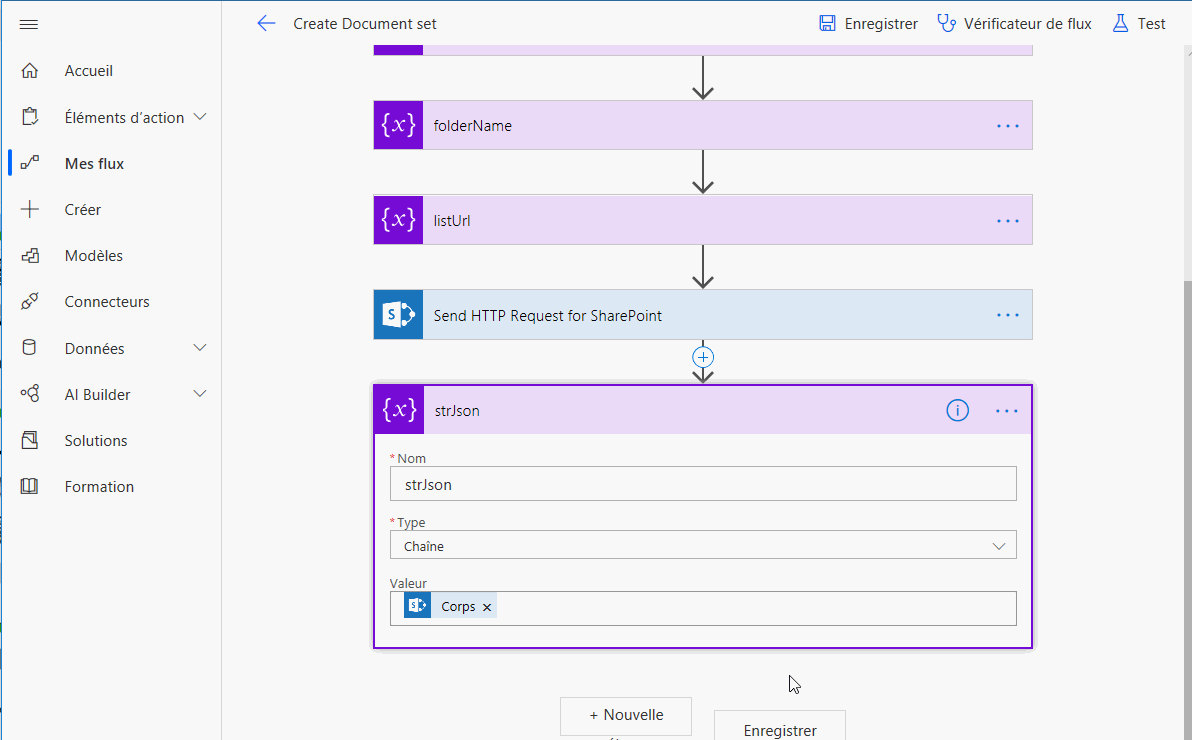Click the Connecteurs plug icon

coord(30,302)
